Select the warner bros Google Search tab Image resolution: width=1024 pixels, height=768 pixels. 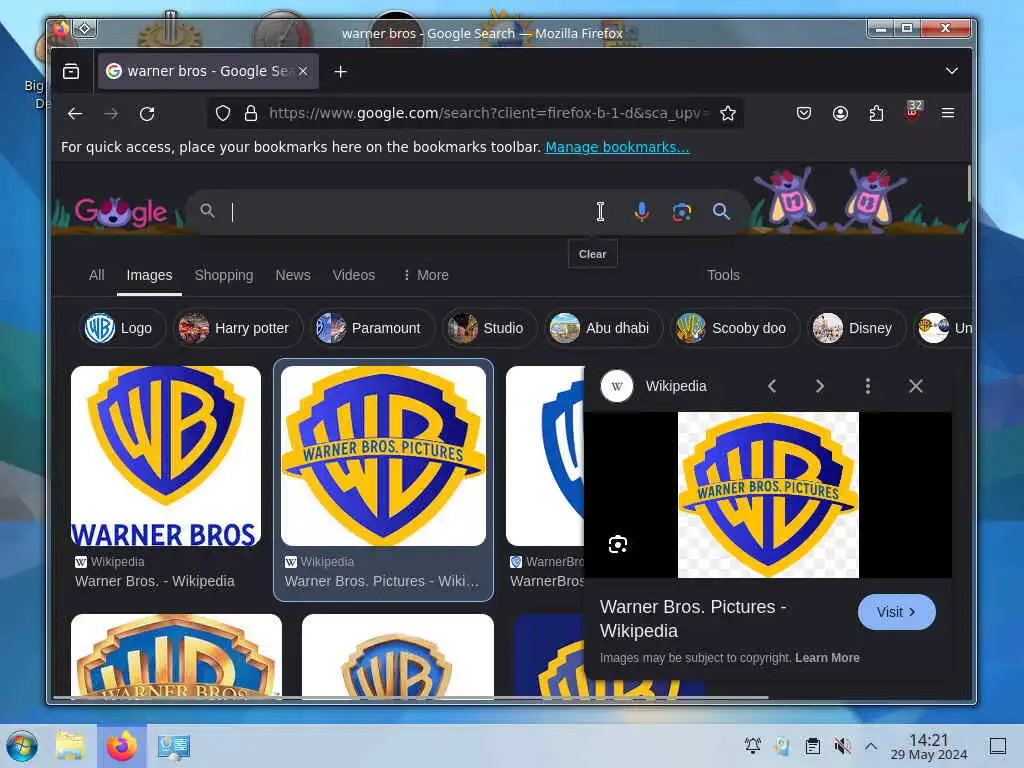(208, 71)
